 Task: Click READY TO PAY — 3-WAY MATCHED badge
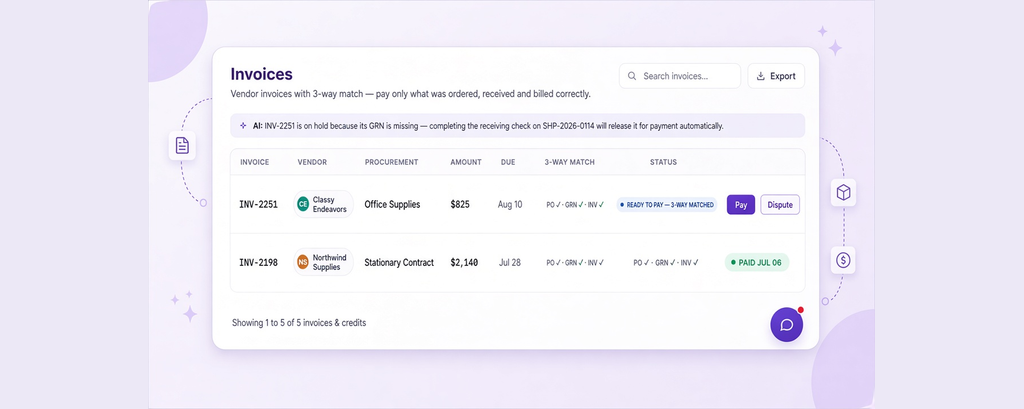(667, 204)
